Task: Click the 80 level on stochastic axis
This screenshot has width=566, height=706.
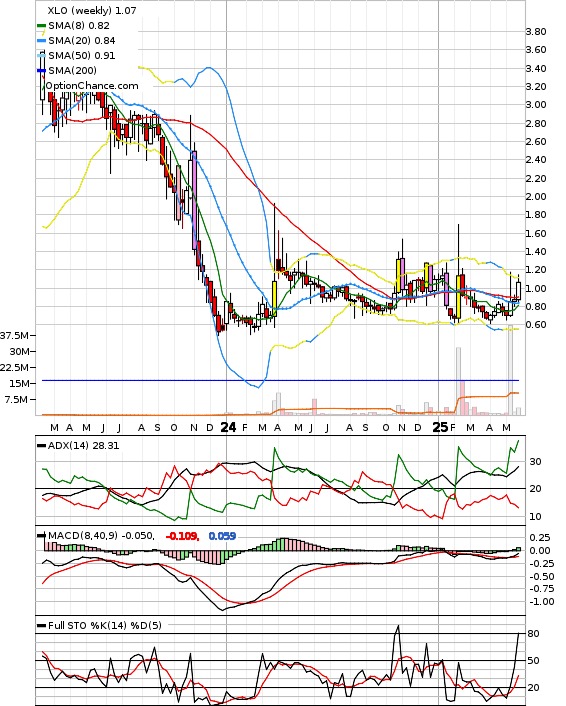Action: pos(534,634)
